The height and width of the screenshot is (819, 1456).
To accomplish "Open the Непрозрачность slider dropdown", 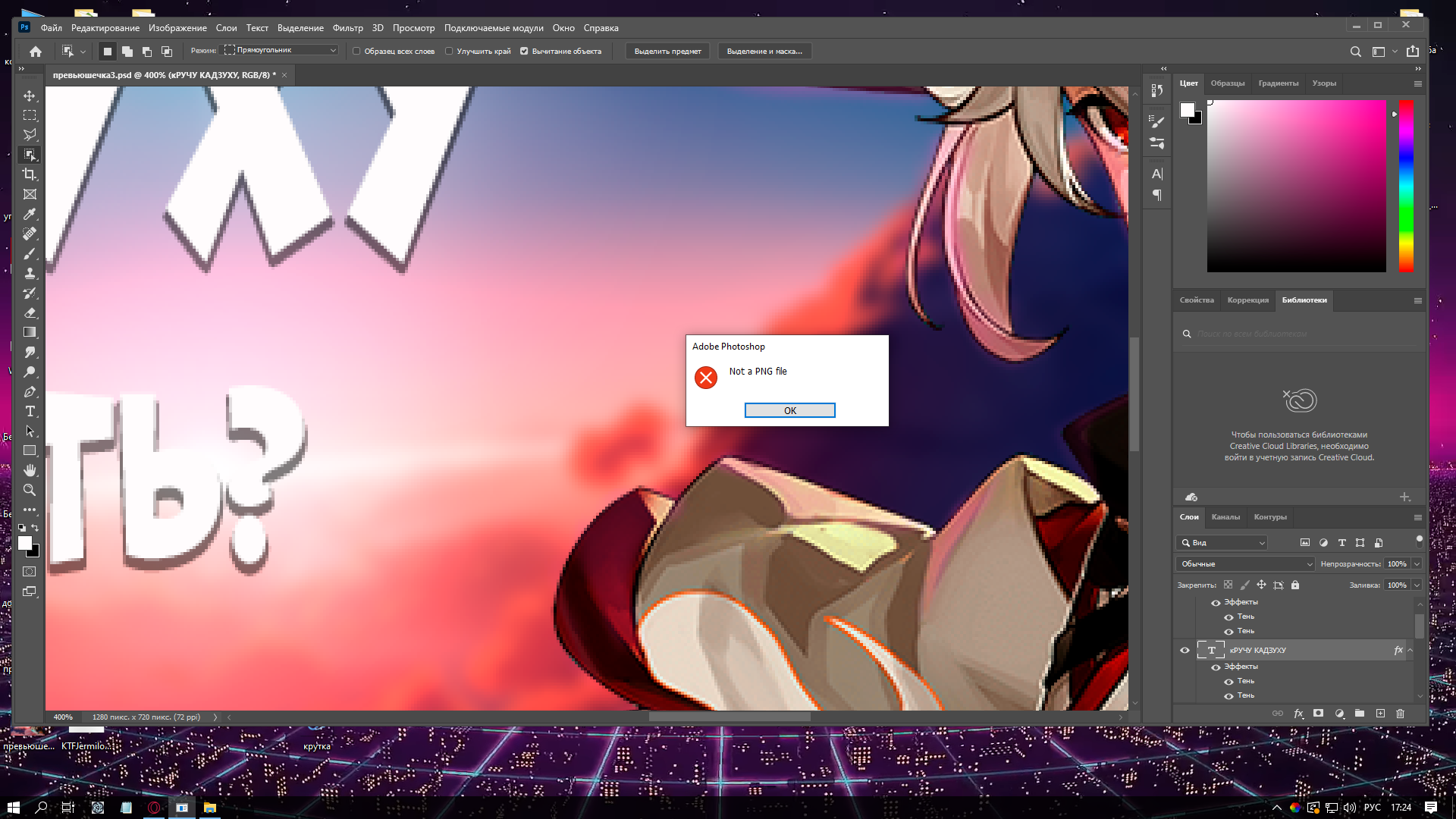I will click(1417, 564).
